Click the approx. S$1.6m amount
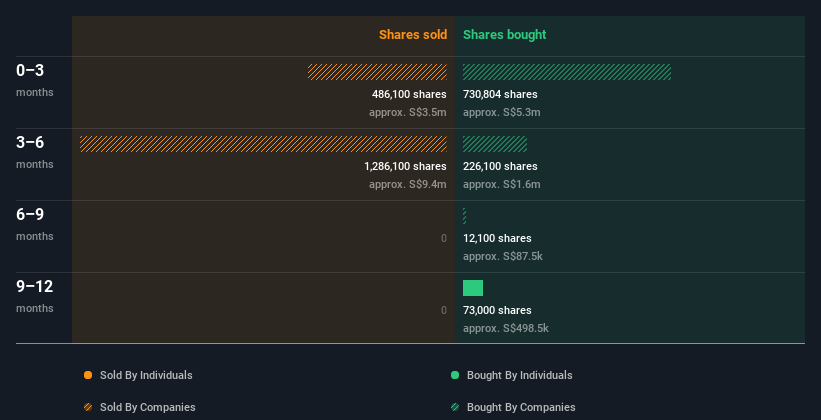 click(502, 184)
